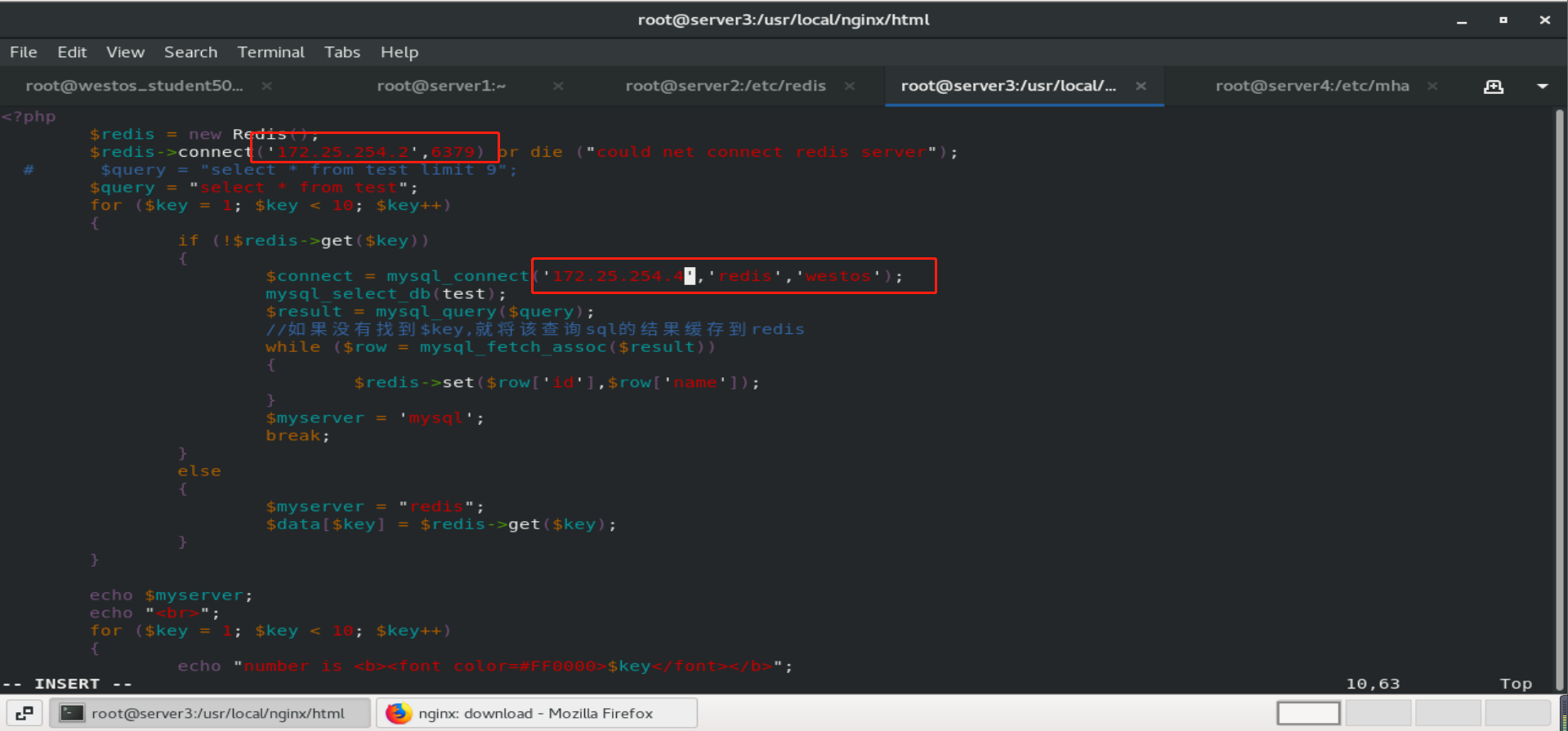The height and width of the screenshot is (731, 1568).
Task: Click the terminal icon in taskbar
Action: 73,713
